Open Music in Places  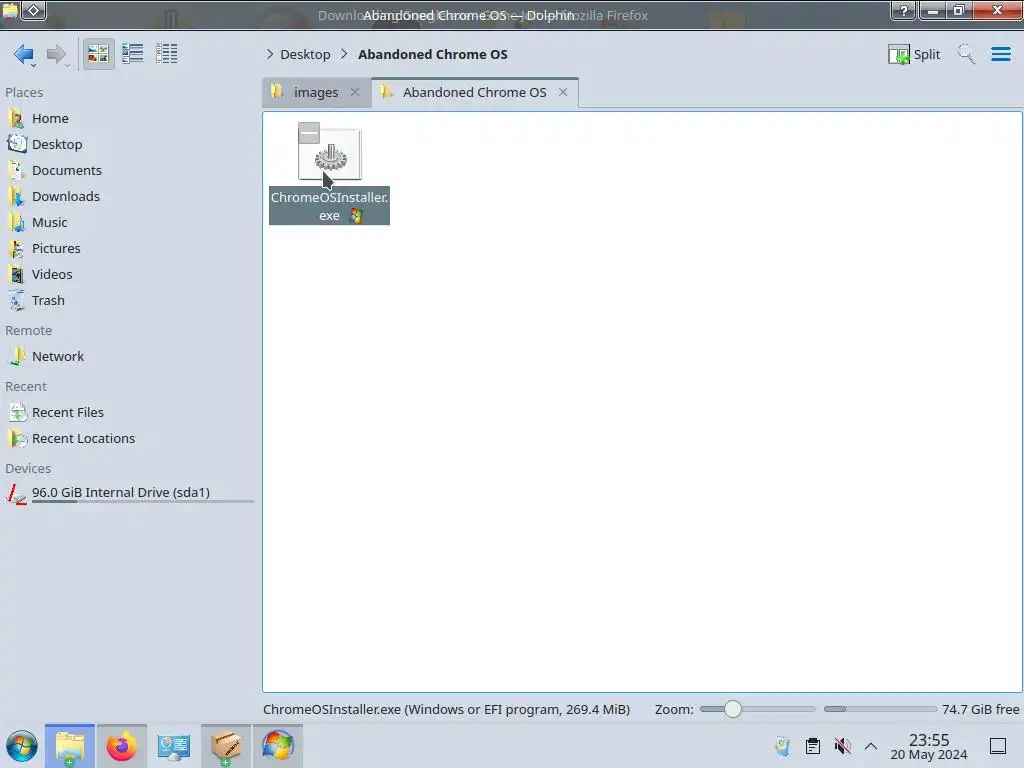[x=50, y=223]
